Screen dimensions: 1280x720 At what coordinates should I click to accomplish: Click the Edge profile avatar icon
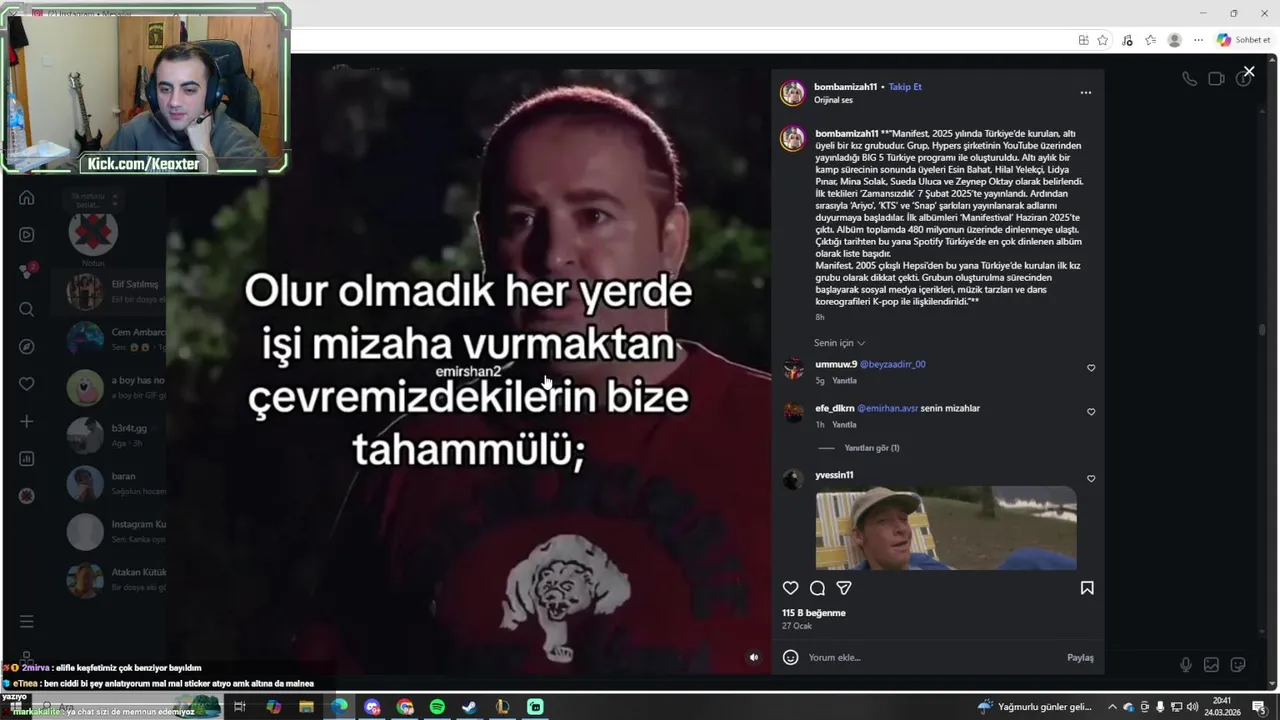click(x=1175, y=40)
